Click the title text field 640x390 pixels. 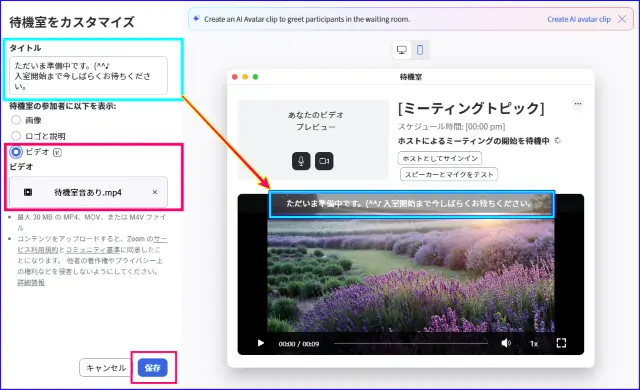coord(88,75)
